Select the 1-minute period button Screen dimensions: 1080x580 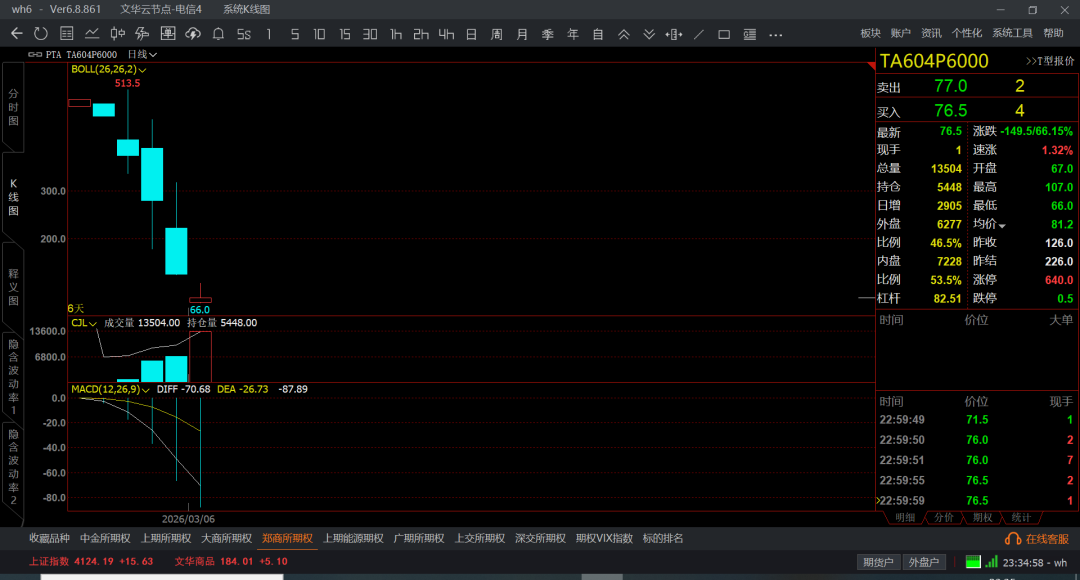pos(269,34)
